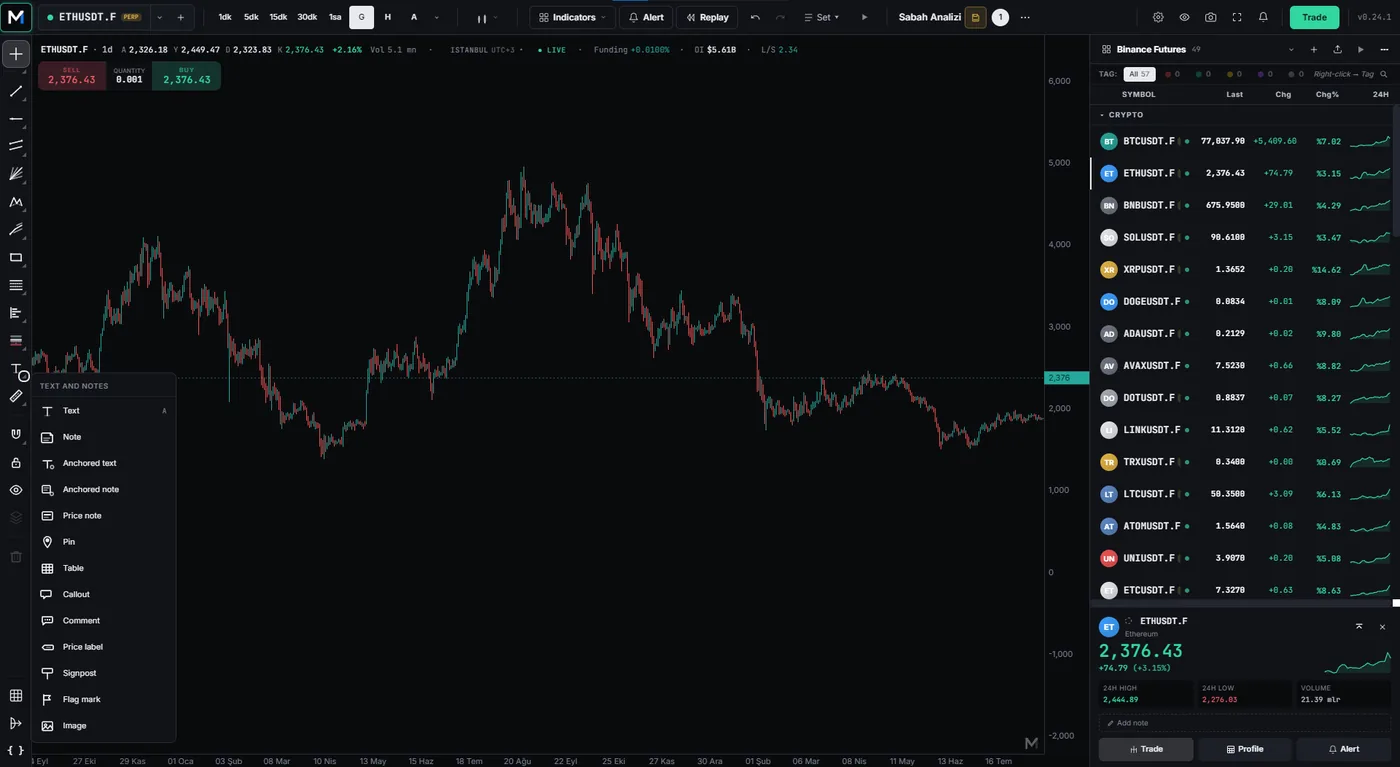Filter watchlist by purple tag
The width and height of the screenshot is (1400, 767).
[x=1265, y=74]
